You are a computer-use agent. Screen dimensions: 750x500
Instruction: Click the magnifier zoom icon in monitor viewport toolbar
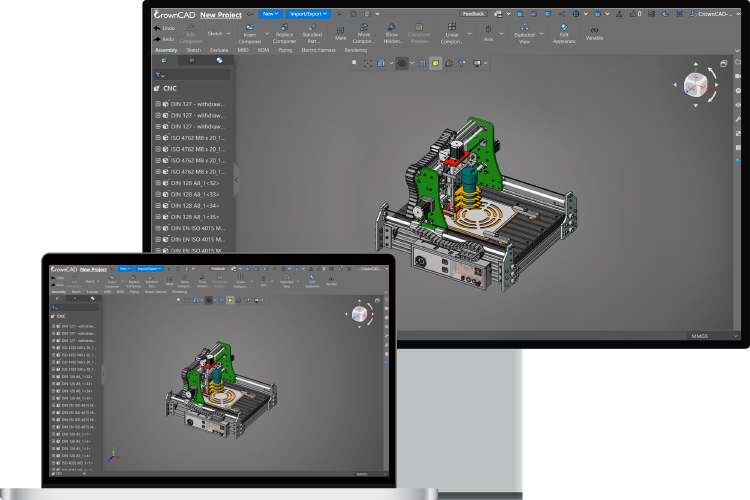pyautogui.click(x=354, y=63)
